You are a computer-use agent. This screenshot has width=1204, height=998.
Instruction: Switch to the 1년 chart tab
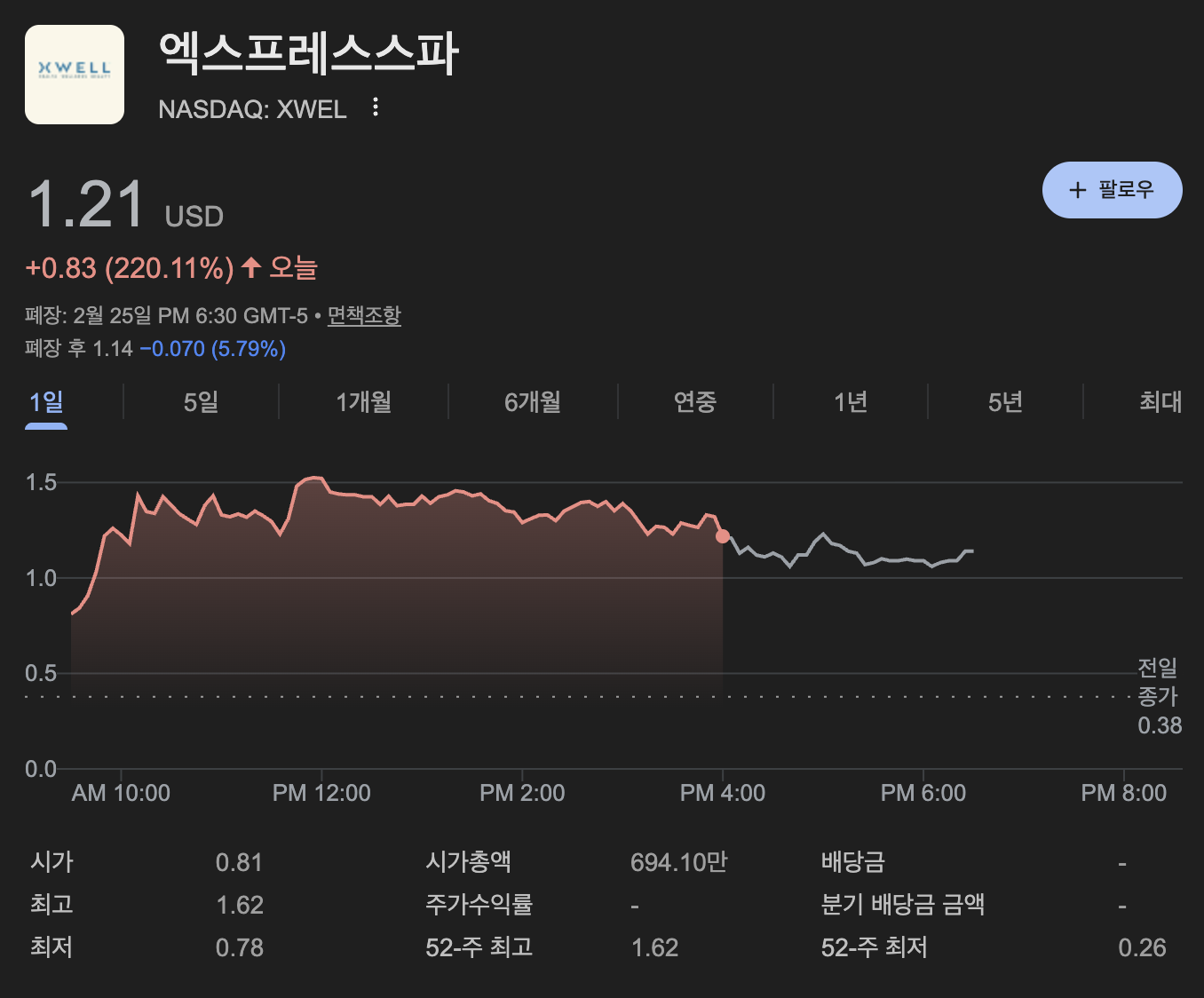pyautogui.click(x=850, y=402)
